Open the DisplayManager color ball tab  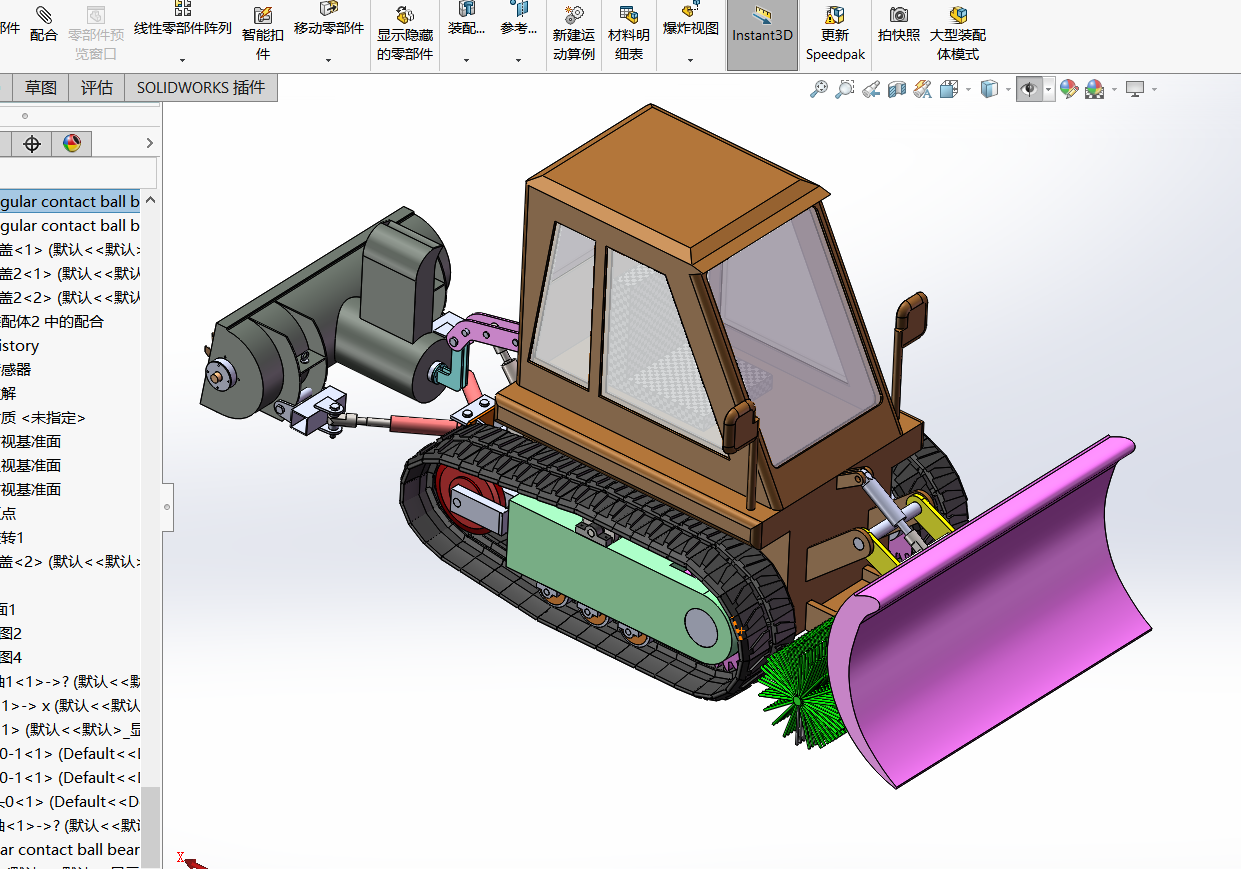(x=72, y=144)
